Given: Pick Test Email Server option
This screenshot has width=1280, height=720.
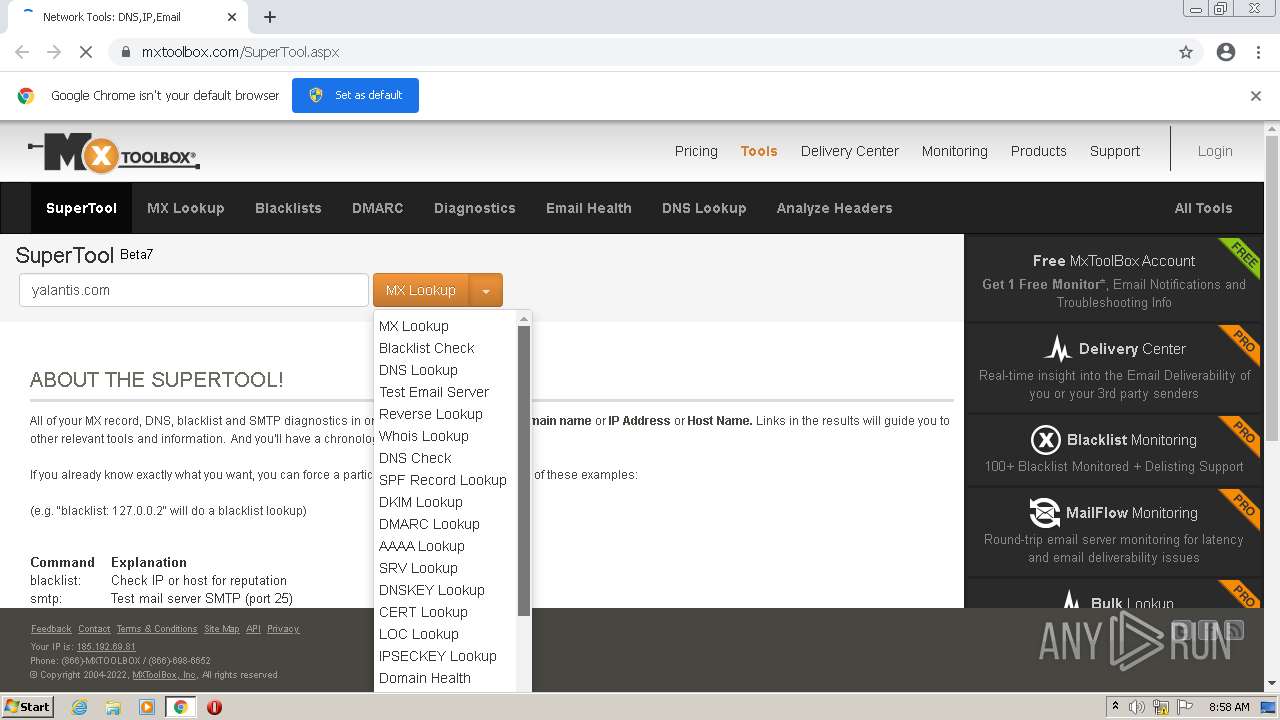Looking at the screenshot, I should point(434,392).
